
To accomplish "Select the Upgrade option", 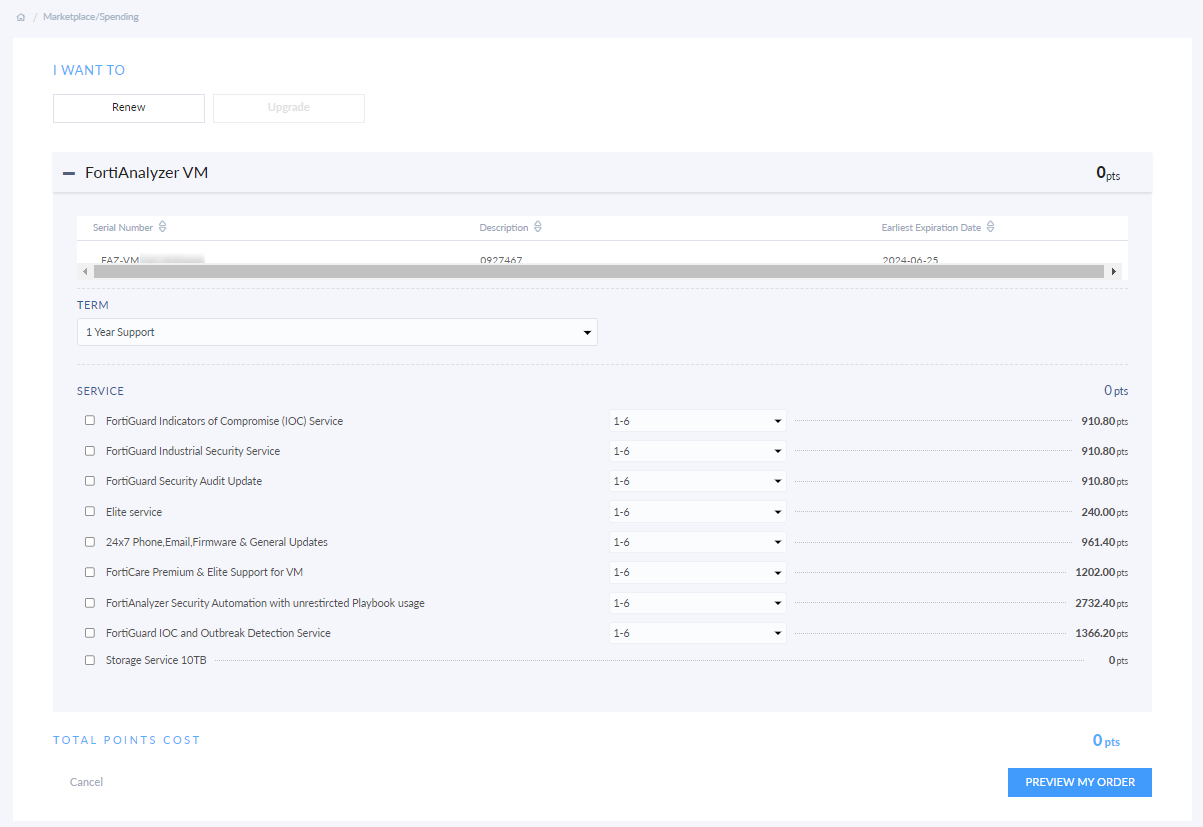I will coord(289,108).
